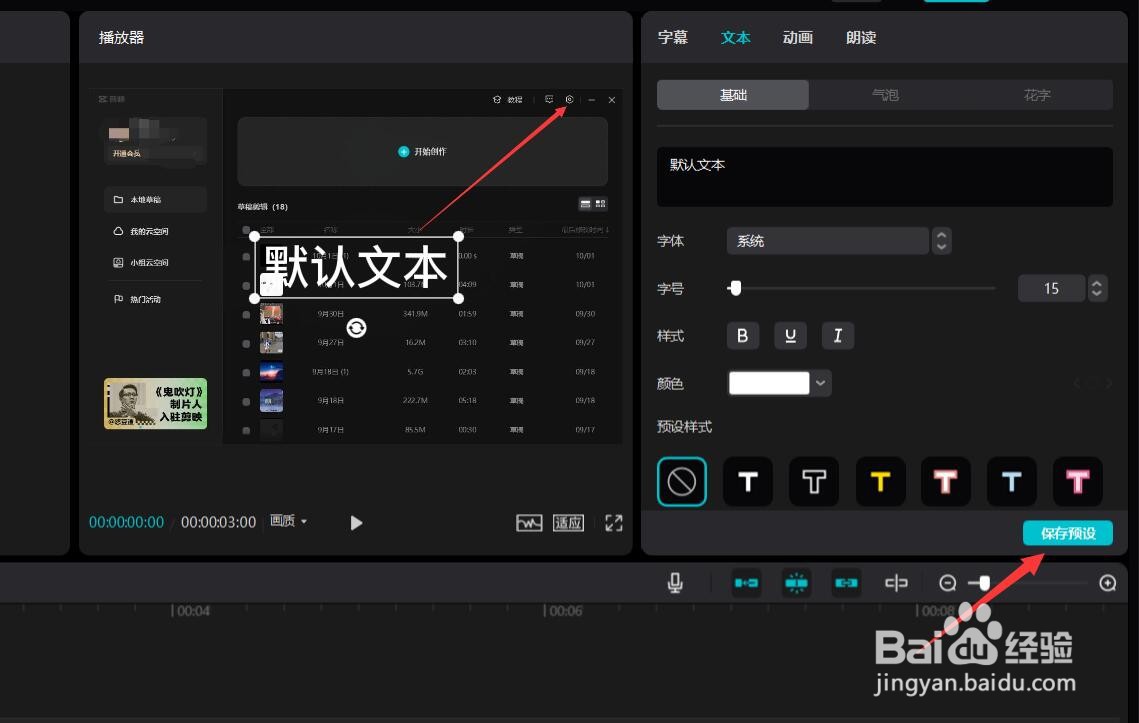Toggle main track magnet in timeline toolbar
The width and height of the screenshot is (1139, 723).
click(x=746, y=583)
